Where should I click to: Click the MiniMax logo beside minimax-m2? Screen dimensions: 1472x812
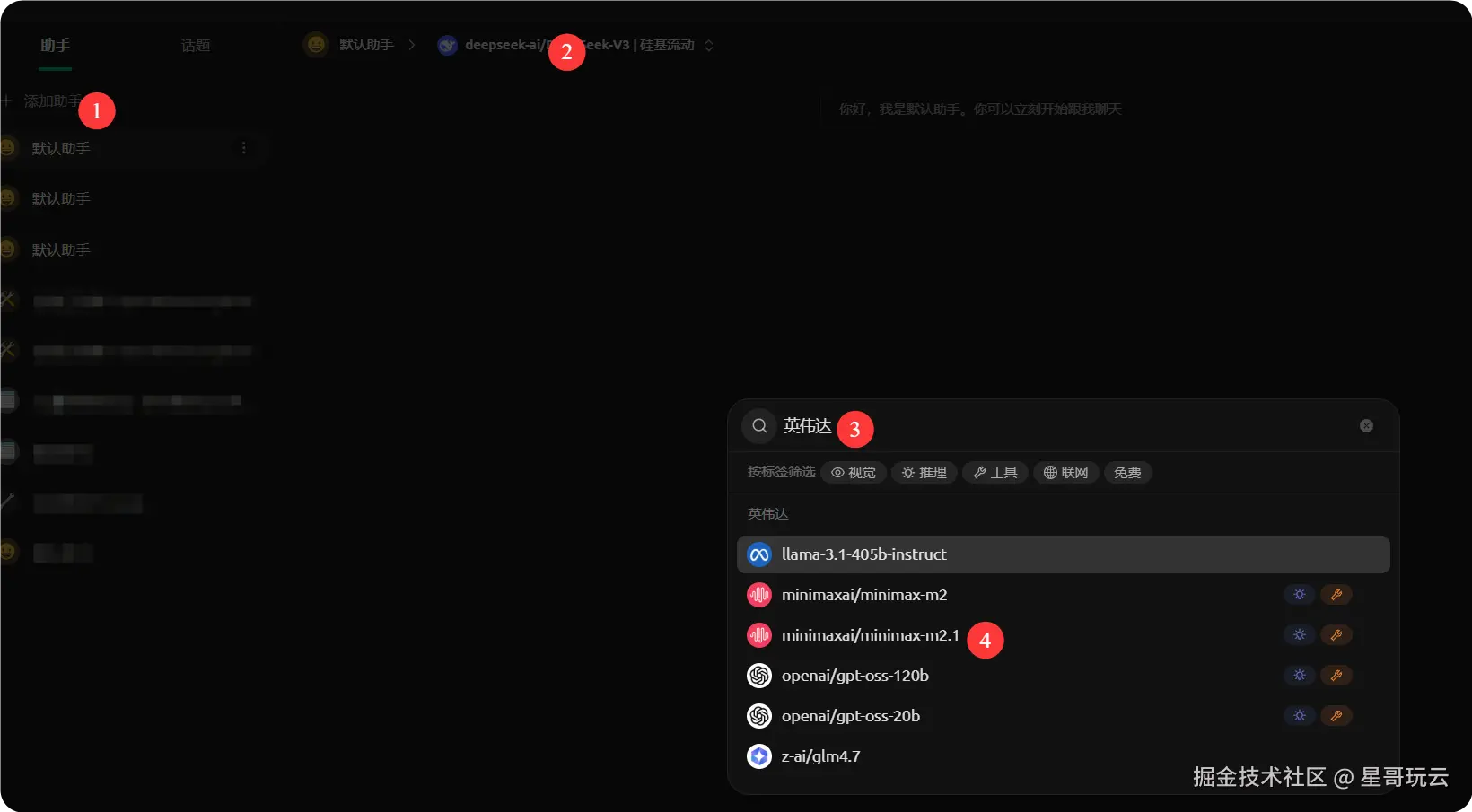[759, 595]
